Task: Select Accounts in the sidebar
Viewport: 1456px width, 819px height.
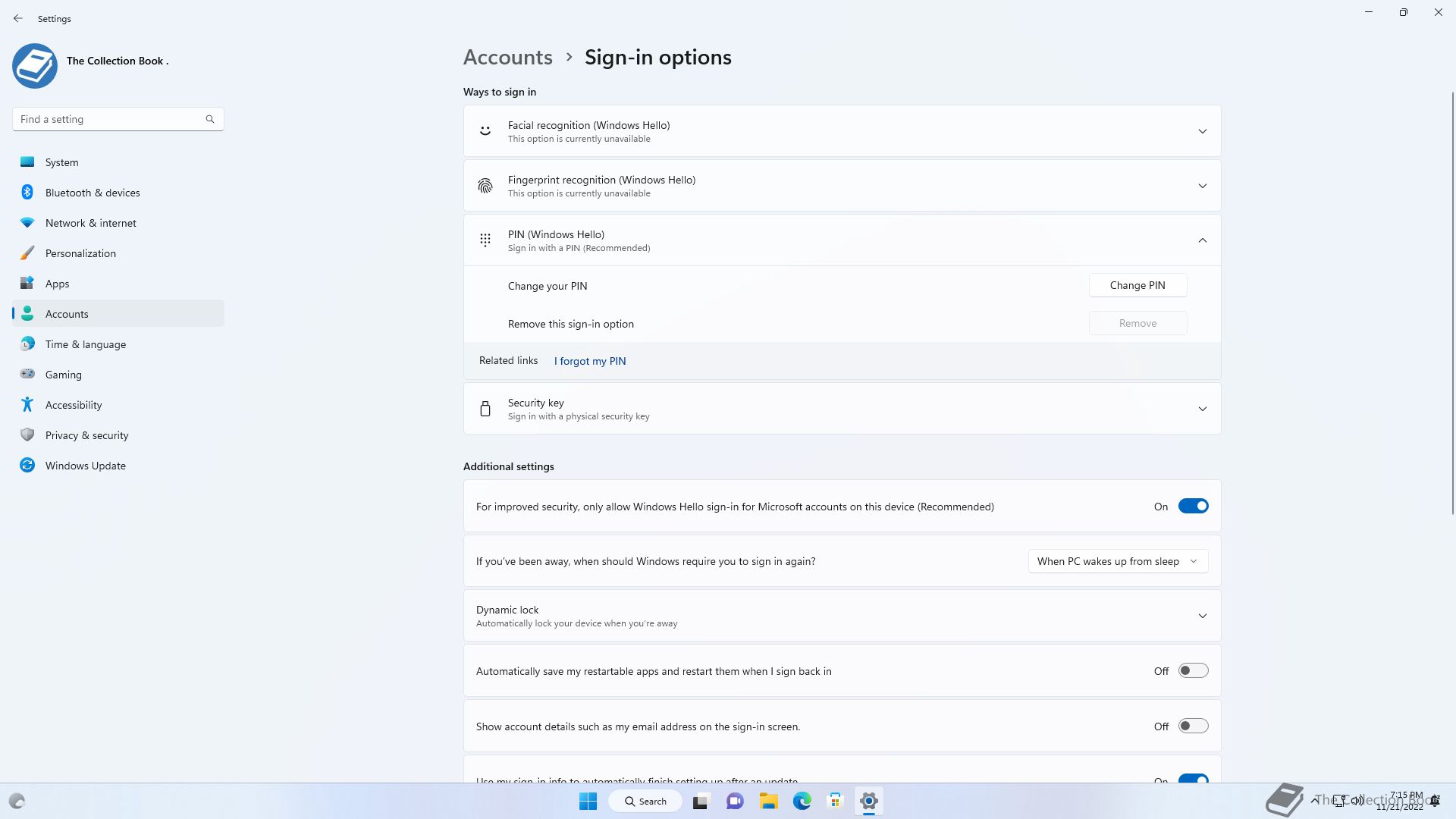Action: point(118,314)
